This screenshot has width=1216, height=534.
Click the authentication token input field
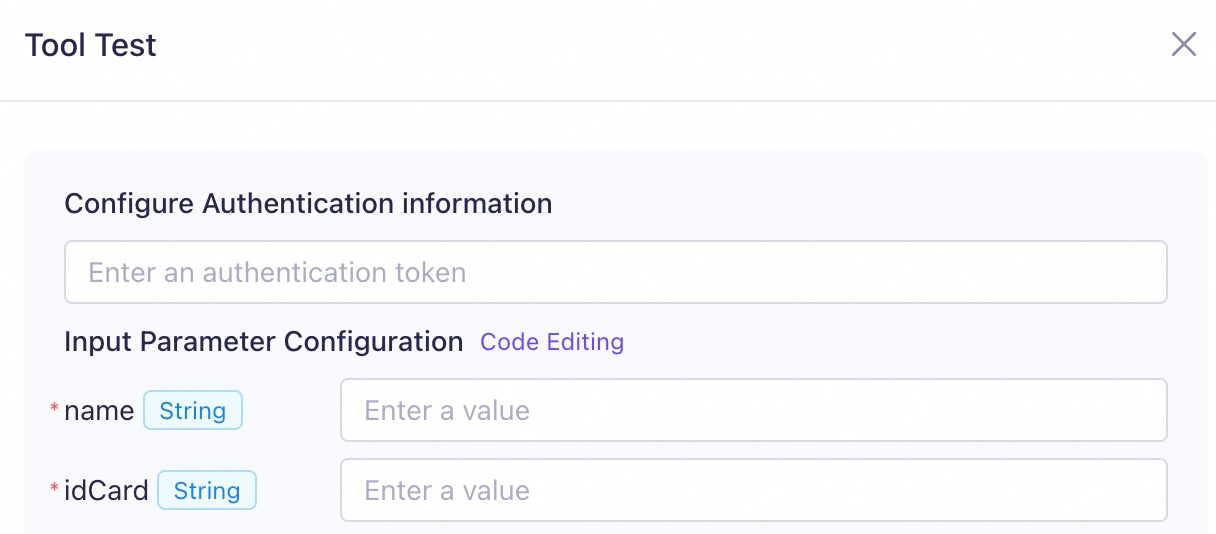(615, 272)
